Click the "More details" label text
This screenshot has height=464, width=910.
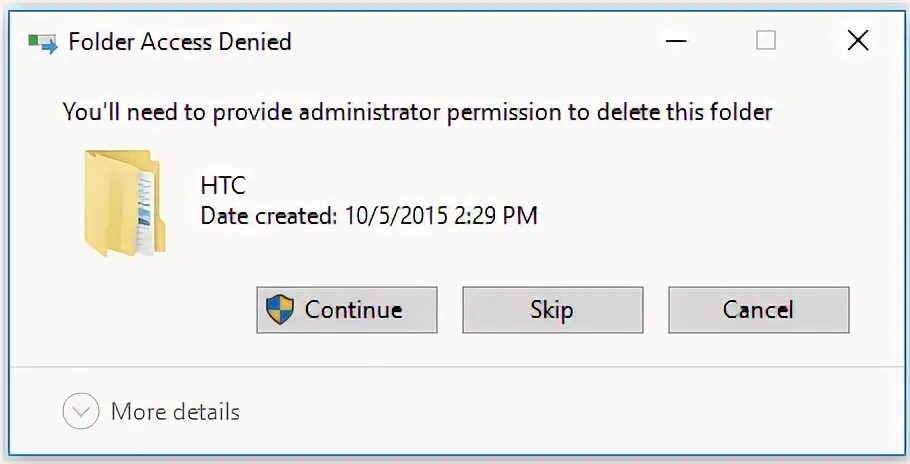(175, 412)
